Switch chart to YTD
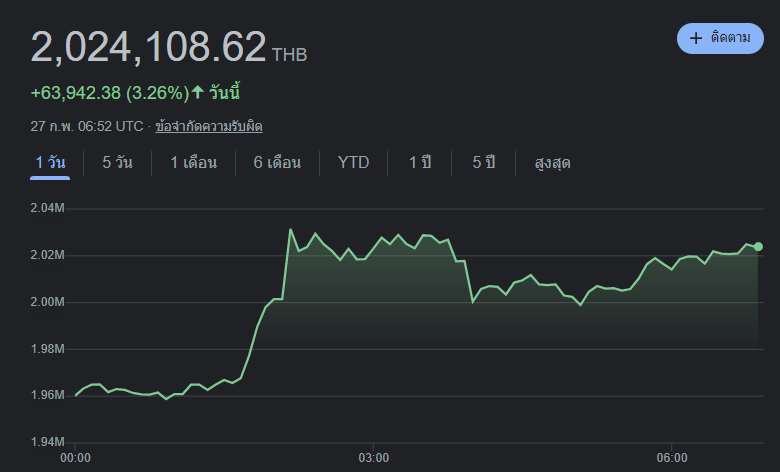The height and width of the screenshot is (472, 780). [353, 163]
